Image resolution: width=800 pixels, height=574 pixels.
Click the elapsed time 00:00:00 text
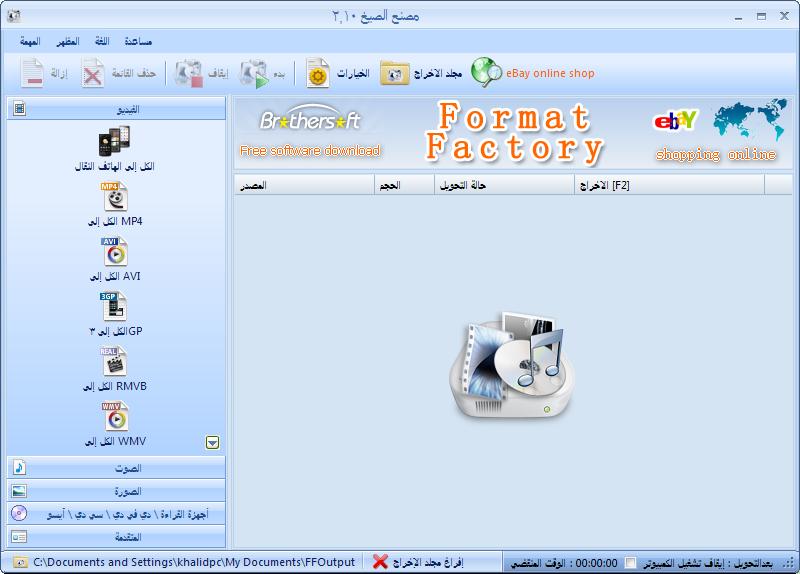(596, 563)
